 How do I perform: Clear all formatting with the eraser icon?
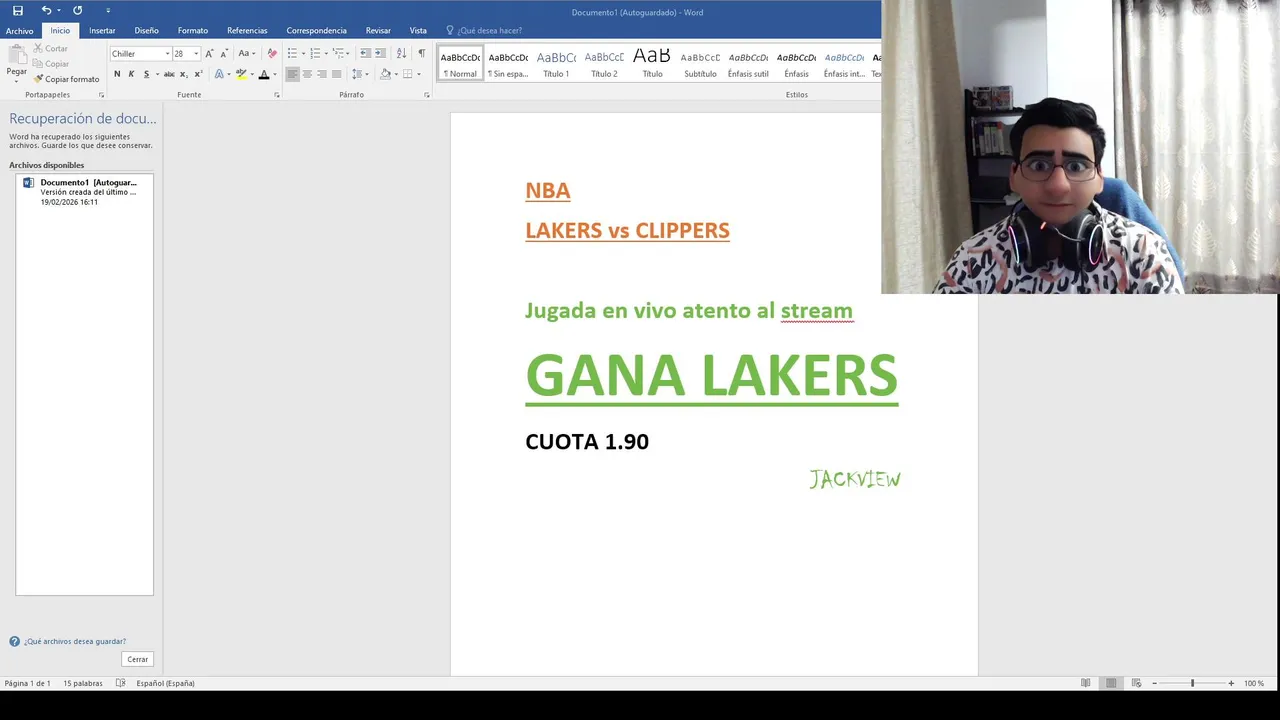272,53
